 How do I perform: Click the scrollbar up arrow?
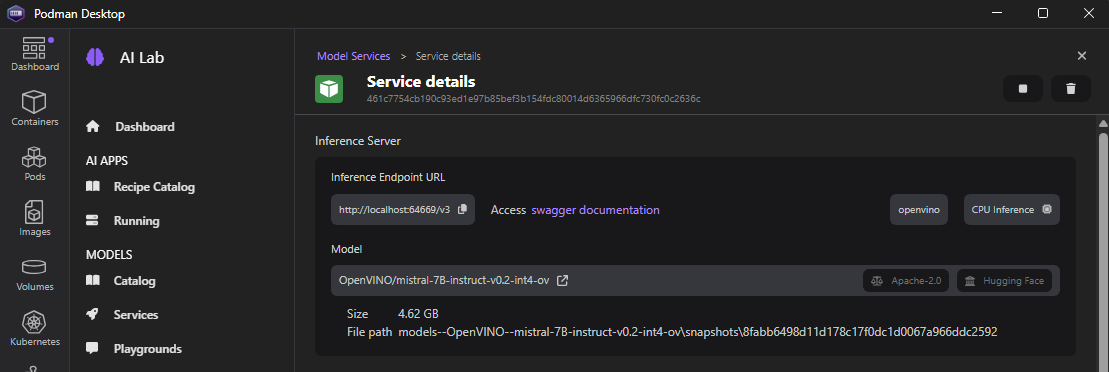1103,124
